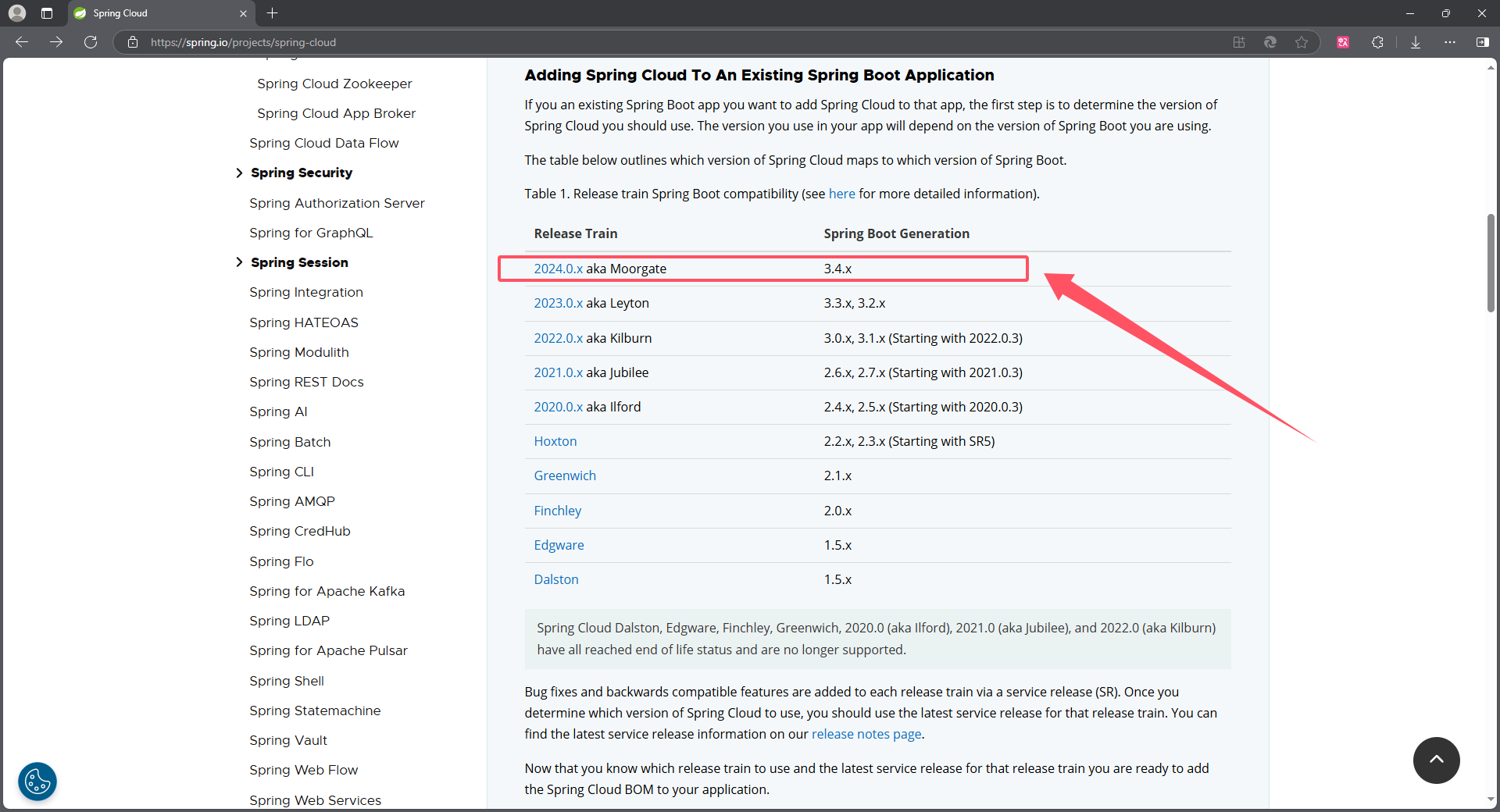Click the back-to-top arrow button
1500x812 pixels.
pyautogui.click(x=1436, y=760)
